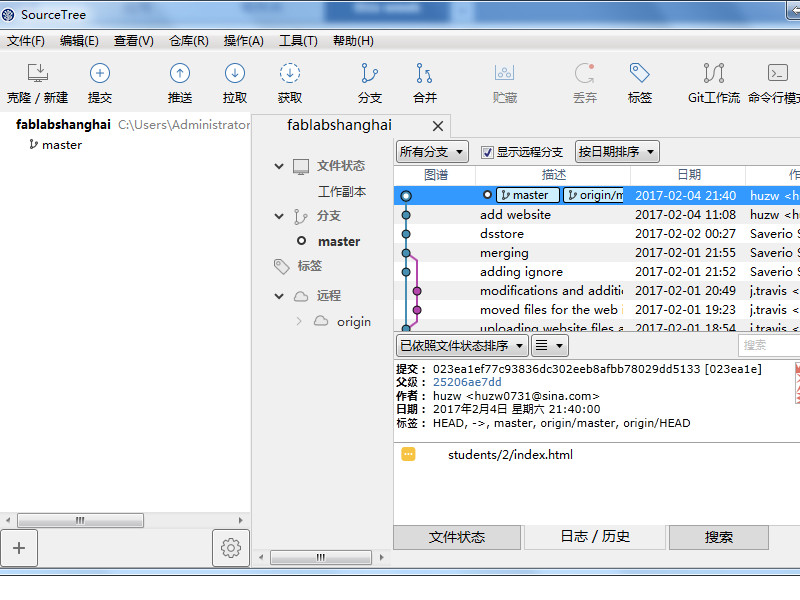Open the 文件(F) menu
Image resolution: width=800 pixels, height=600 pixels.
[x=26, y=41]
